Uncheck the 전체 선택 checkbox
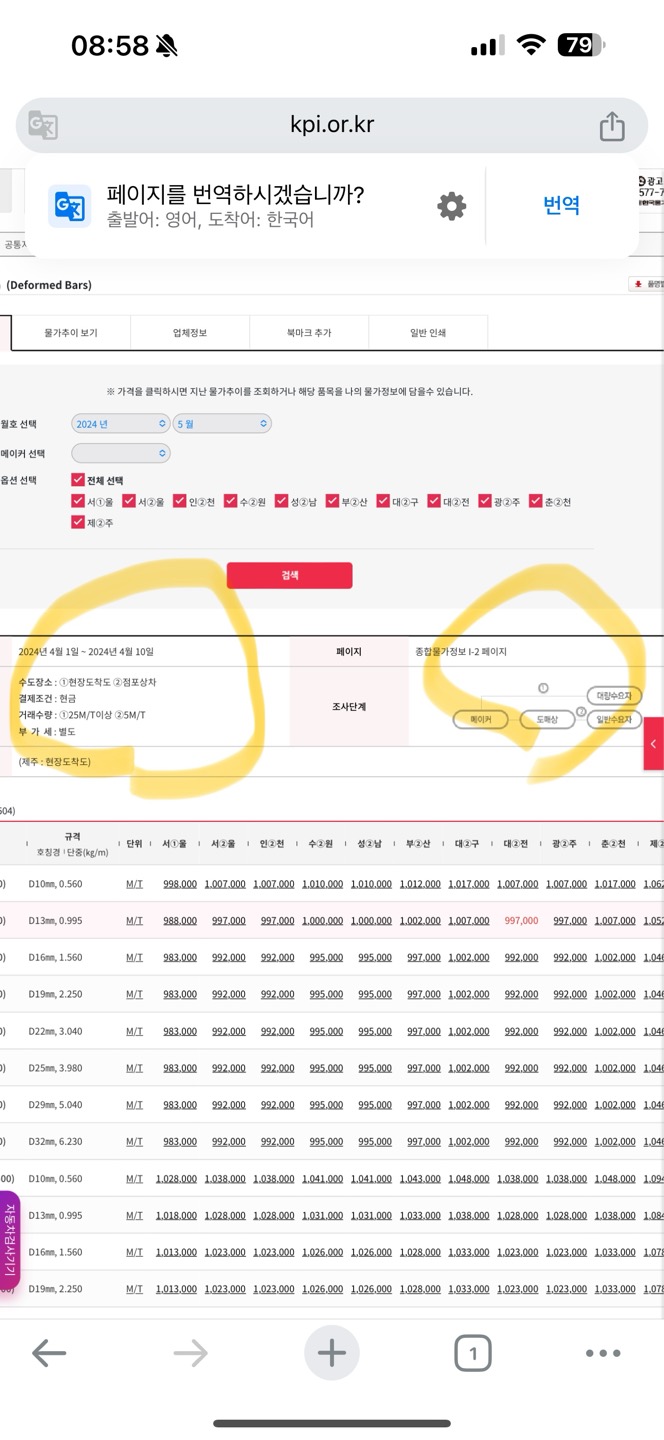Viewport: 664px width, 1440px height. point(78,481)
